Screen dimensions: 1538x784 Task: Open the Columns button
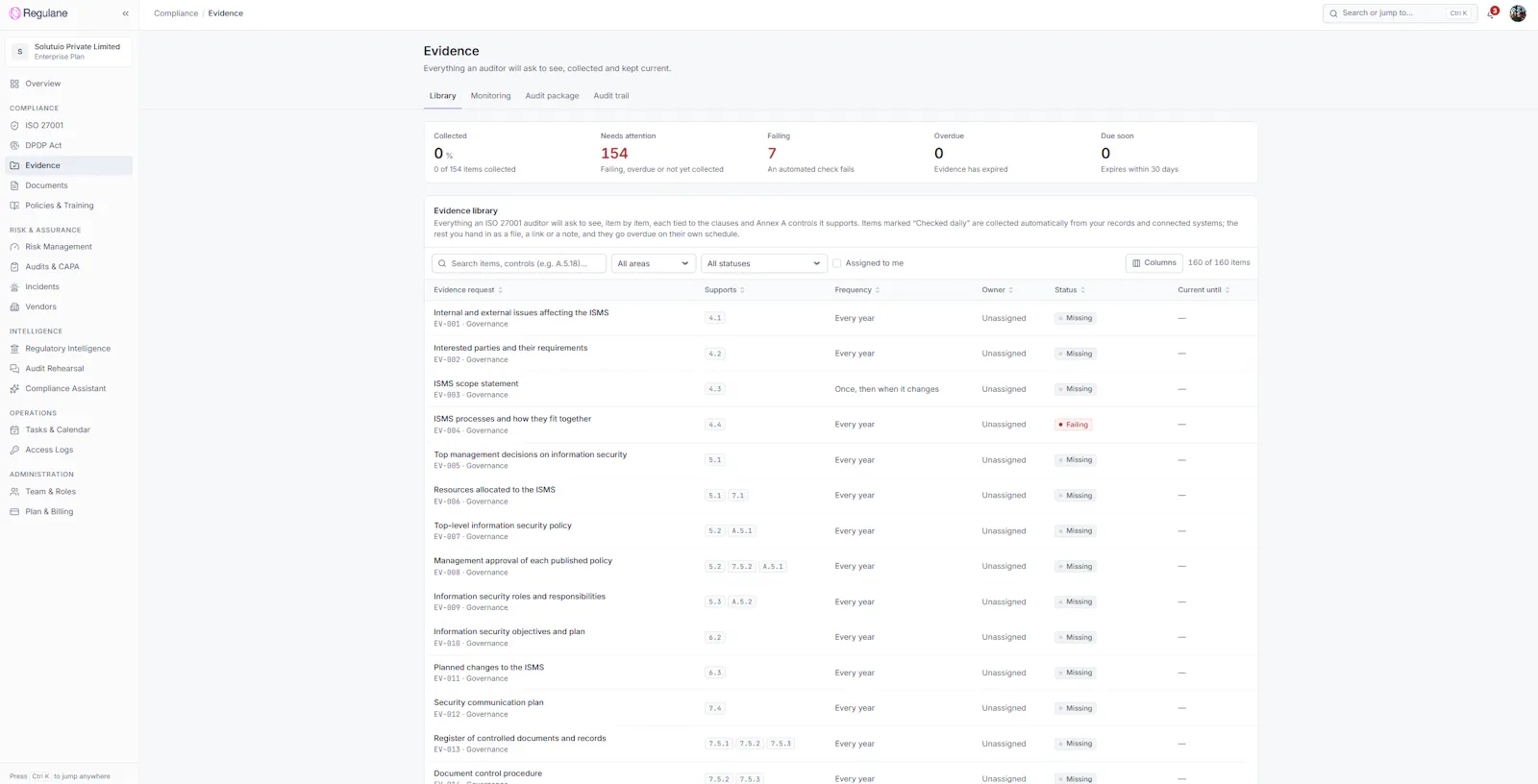pos(1153,263)
